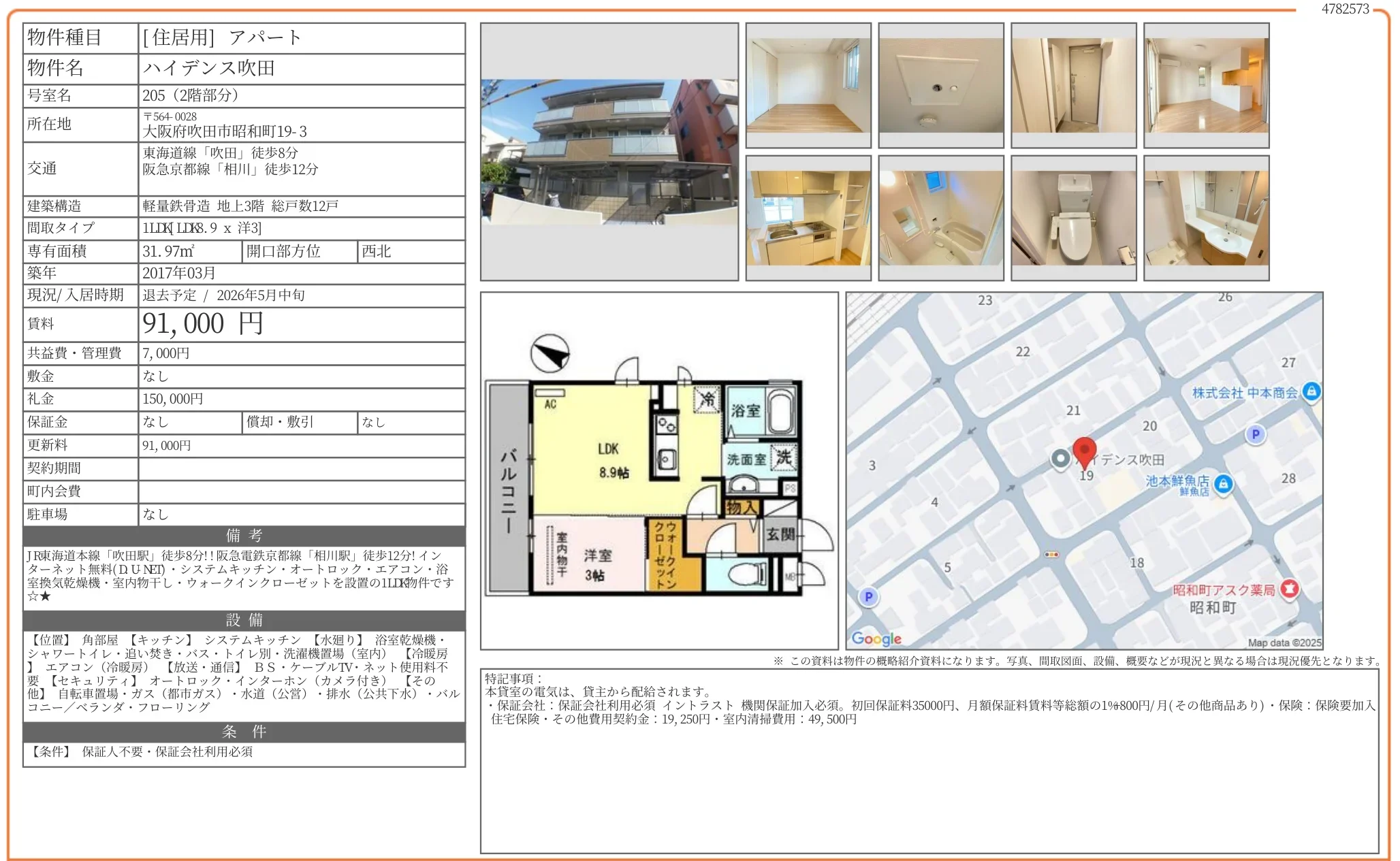Image resolution: width=1400 pixels, height=861 pixels.
Task: Click the LDK 8.9帖 room on floor plan
Action: pos(612,461)
